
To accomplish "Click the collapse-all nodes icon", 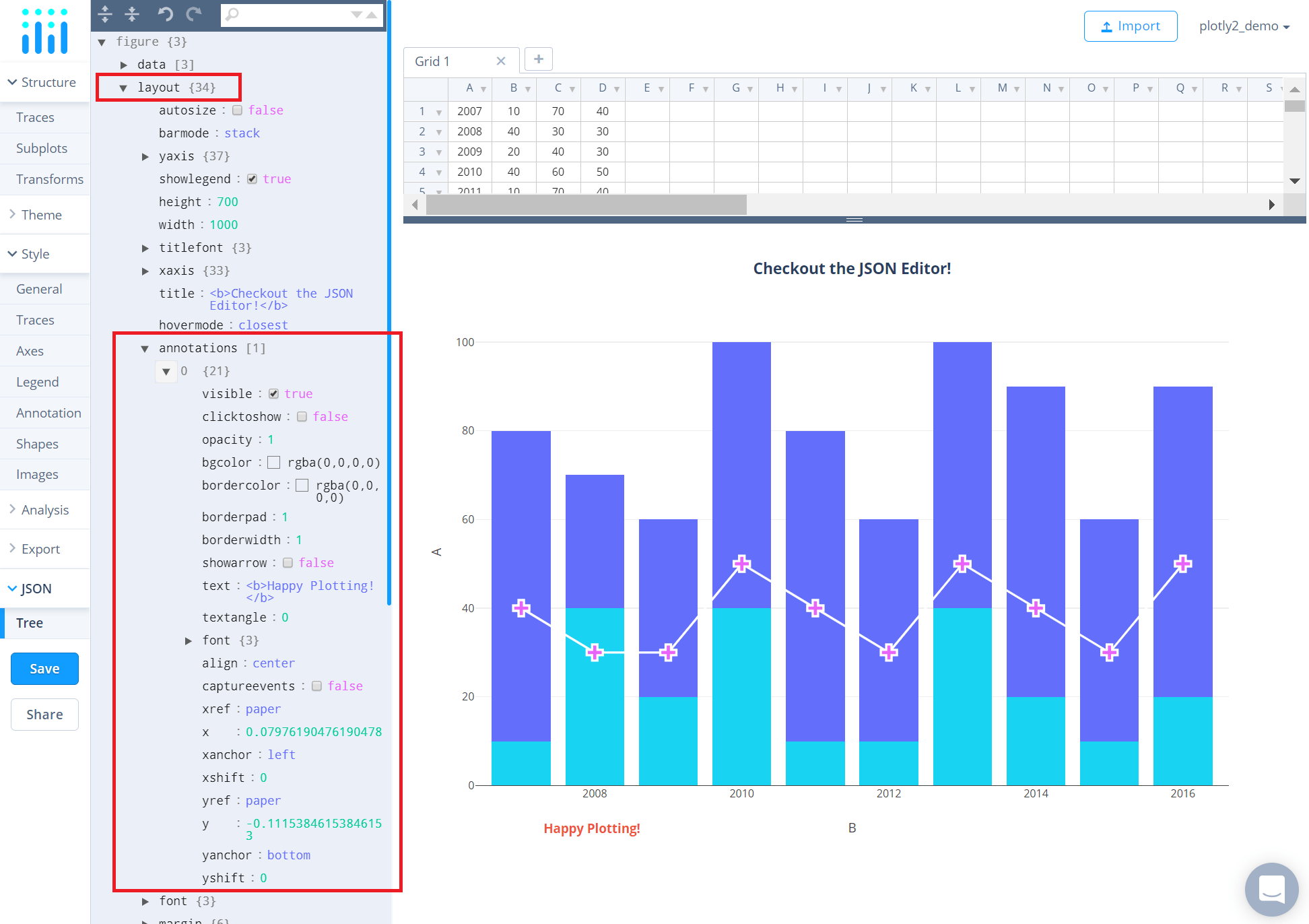I will click(133, 14).
